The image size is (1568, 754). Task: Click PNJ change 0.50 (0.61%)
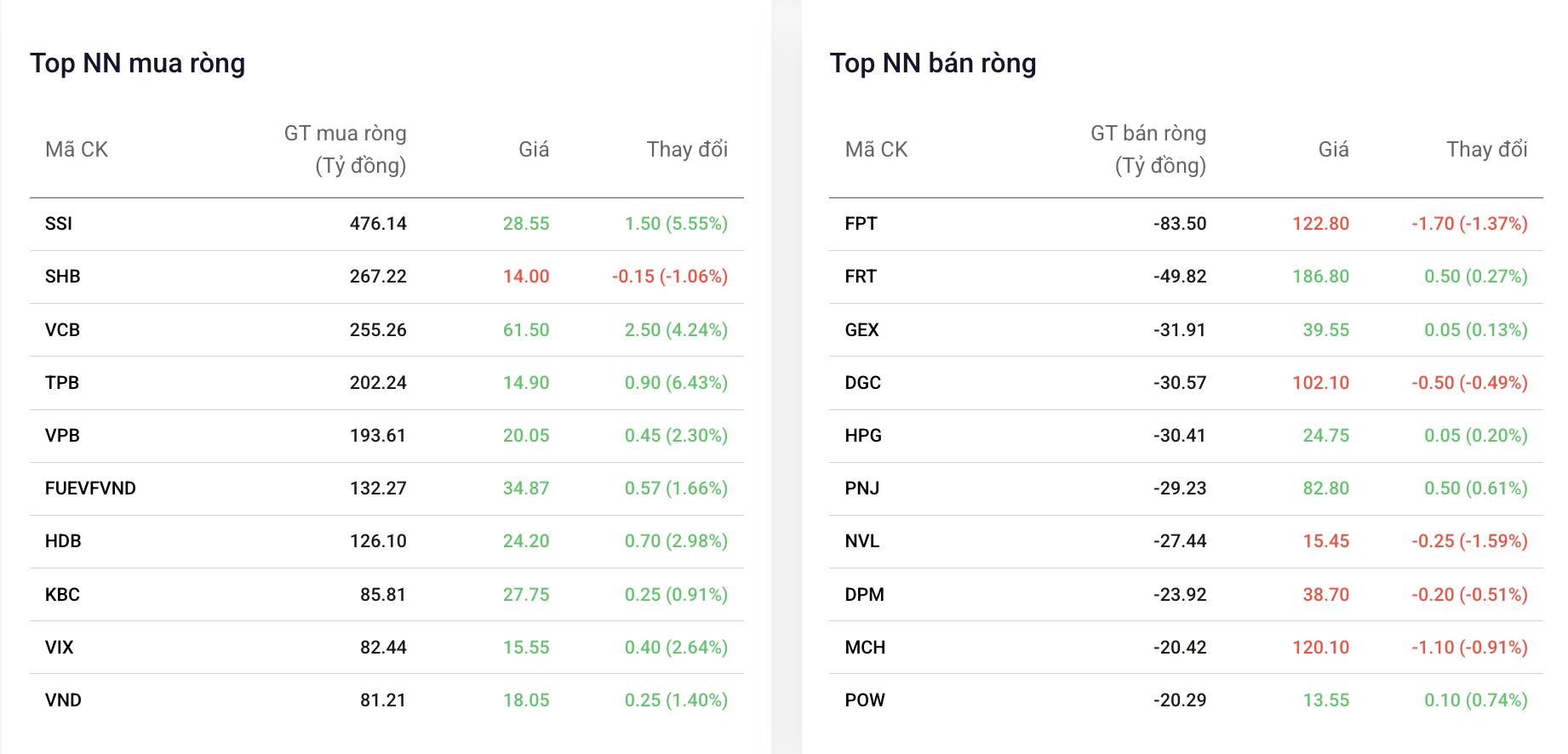pos(1476,488)
